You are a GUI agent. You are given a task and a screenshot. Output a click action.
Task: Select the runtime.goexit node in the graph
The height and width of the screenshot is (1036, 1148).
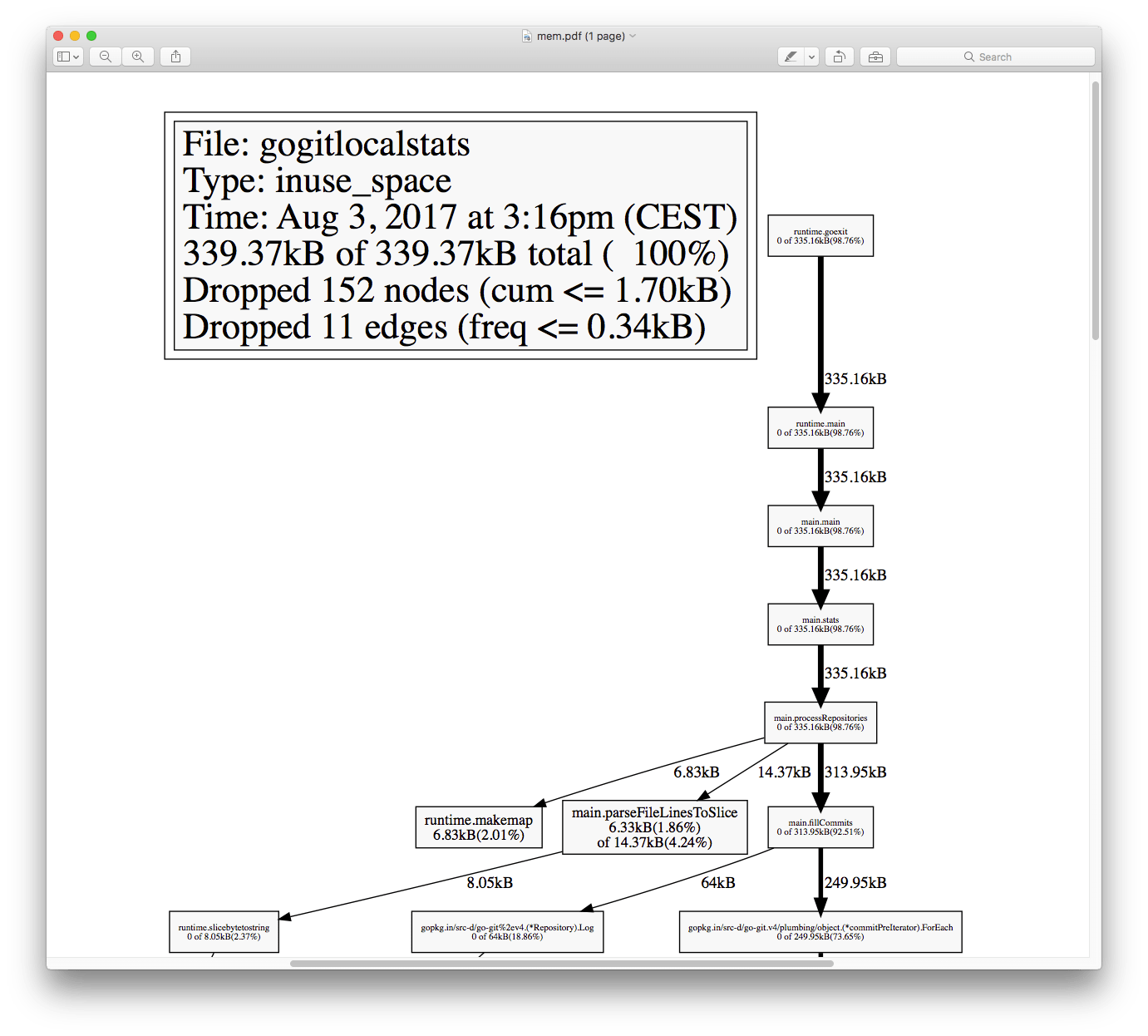(x=820, y=236)
